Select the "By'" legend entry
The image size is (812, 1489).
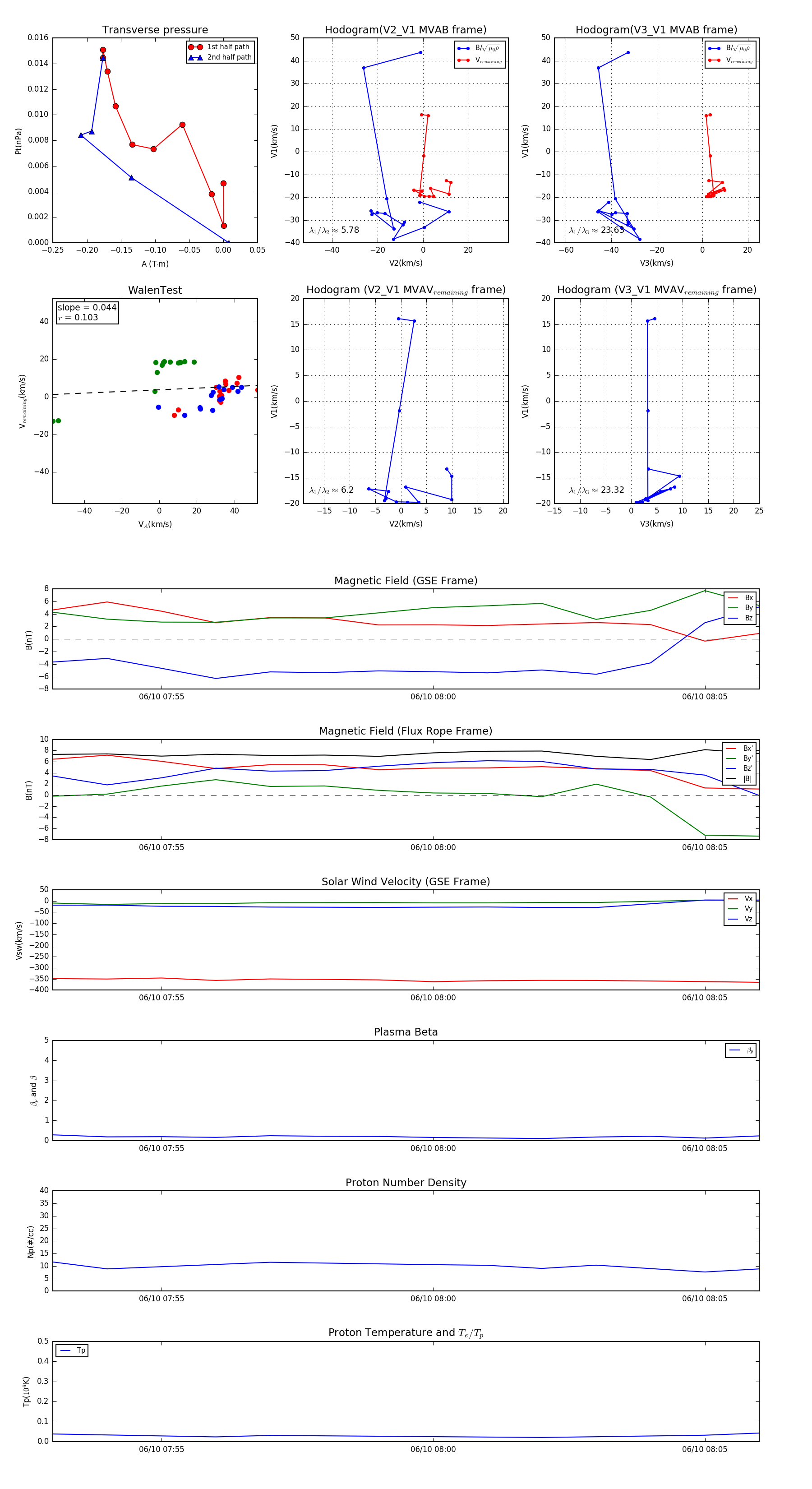click(x=739, y=758)
